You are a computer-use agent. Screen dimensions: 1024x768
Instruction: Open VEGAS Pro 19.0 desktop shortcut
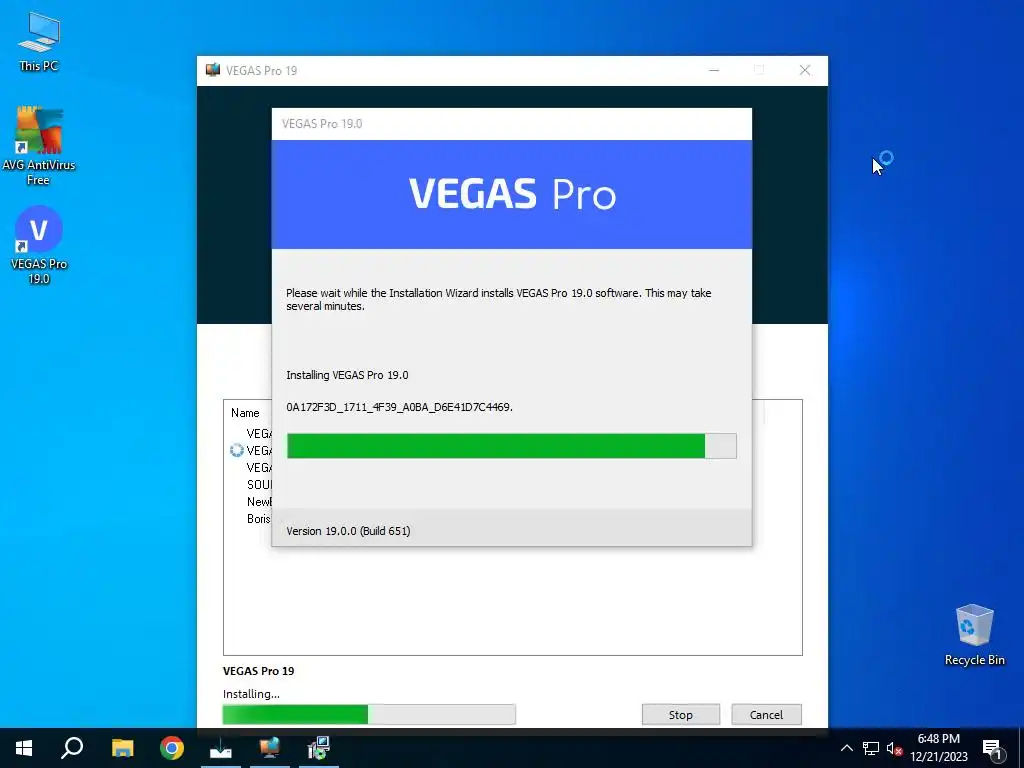[x=39, y=244]
